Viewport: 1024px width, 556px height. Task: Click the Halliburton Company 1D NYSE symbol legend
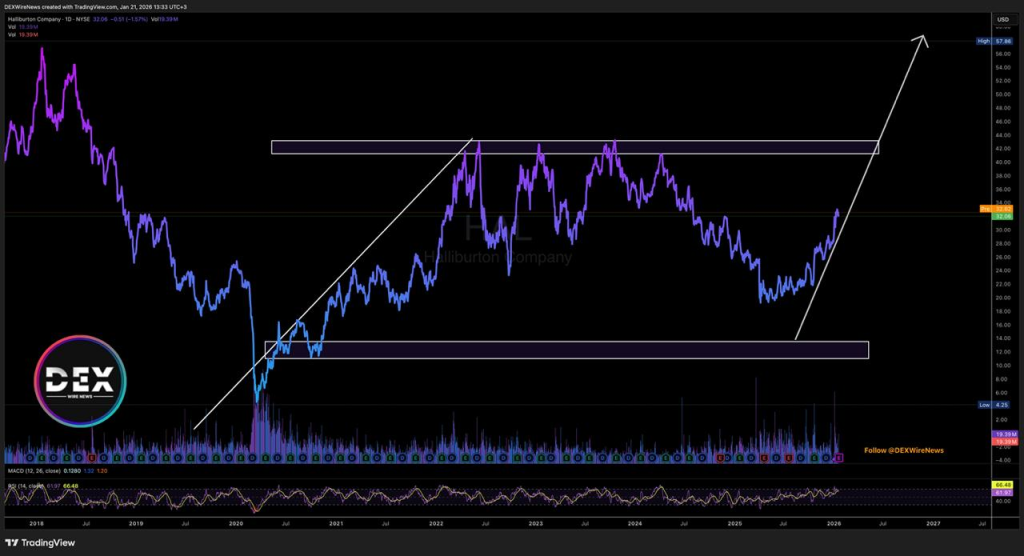coord(49,20)
